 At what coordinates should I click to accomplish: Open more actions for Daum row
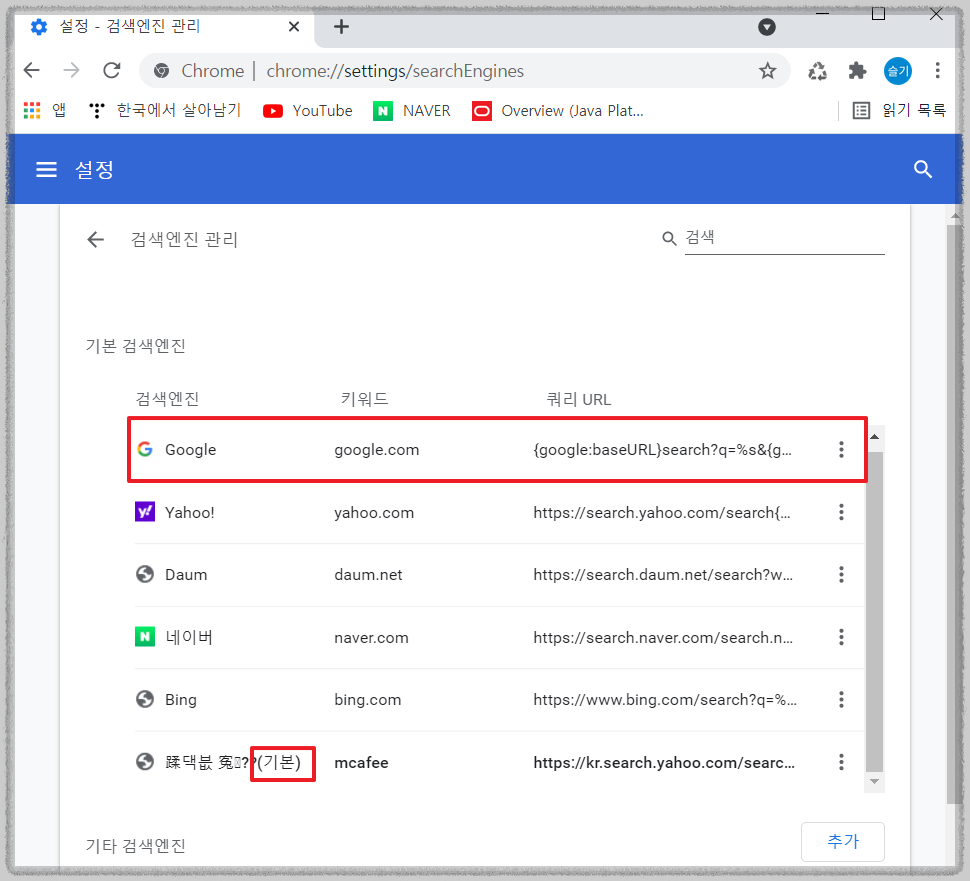(841, 575)
